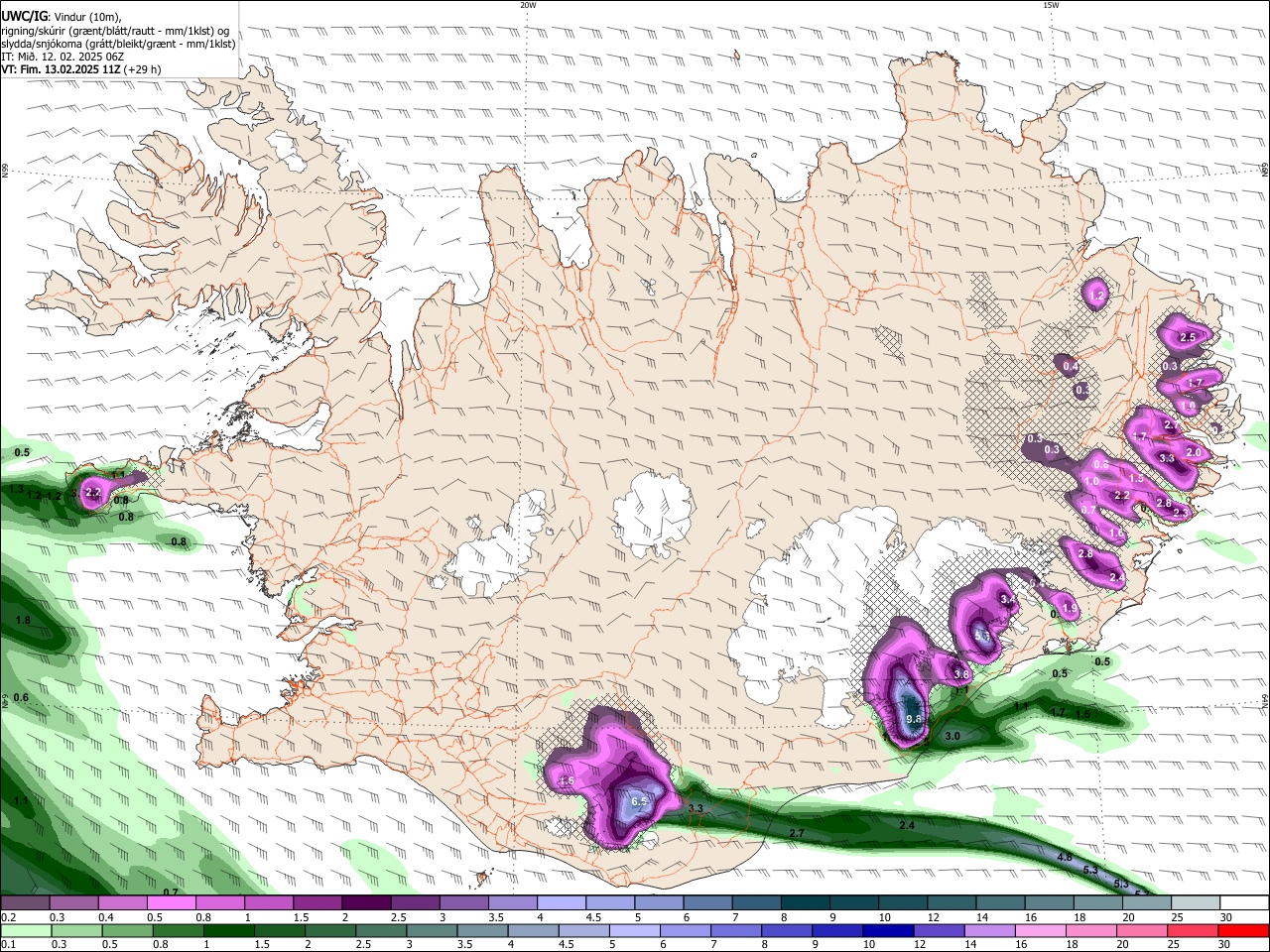Click the darkest purple 2–2.5 swatch in the top legend row

click(x=366, y=903)
